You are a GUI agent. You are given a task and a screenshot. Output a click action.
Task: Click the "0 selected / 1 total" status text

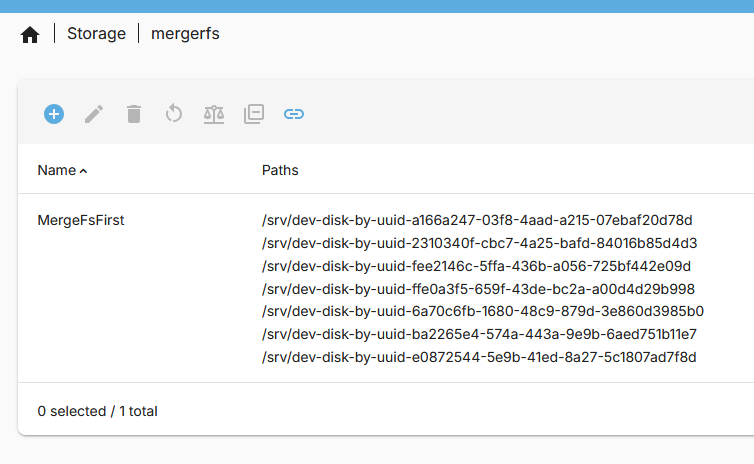point(97,411)
